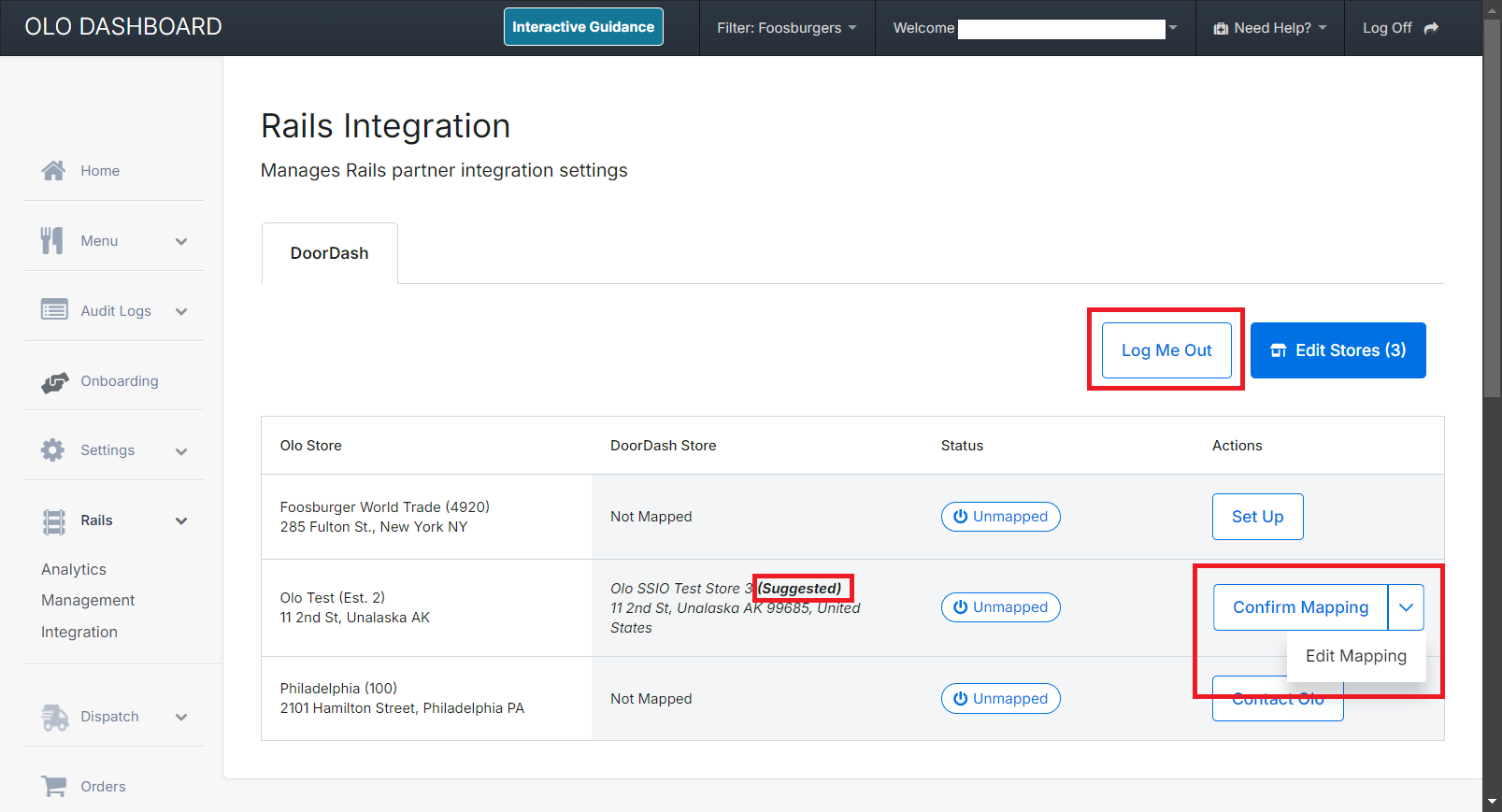Click Unmapped status for Philadelphia (100)

[1001, 699]
